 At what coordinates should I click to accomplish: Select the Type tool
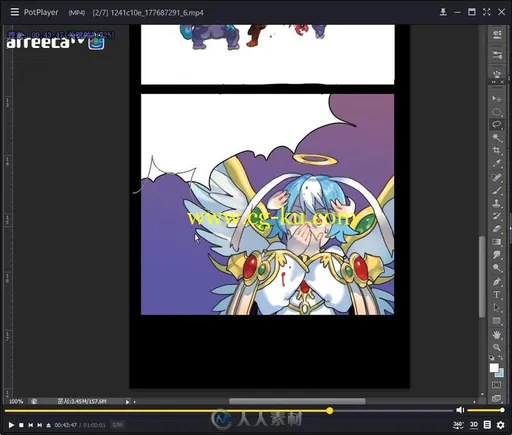pyautogui.click(x=496, y=295)
